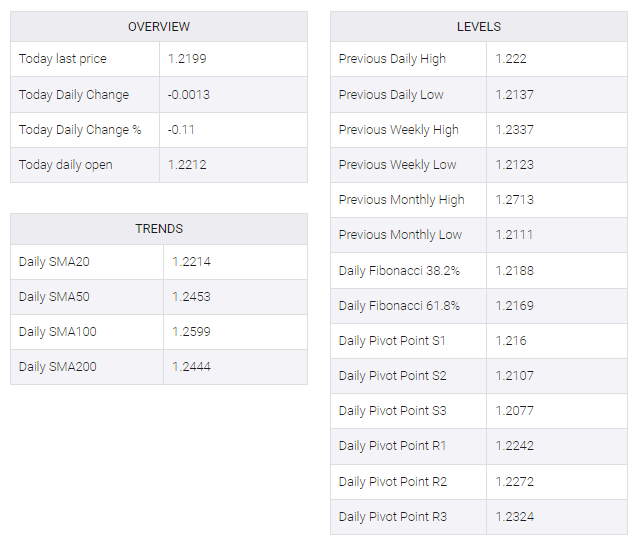Select the Today Daily Change row label
Screen dimensions: 643x545
pos(74,95)
